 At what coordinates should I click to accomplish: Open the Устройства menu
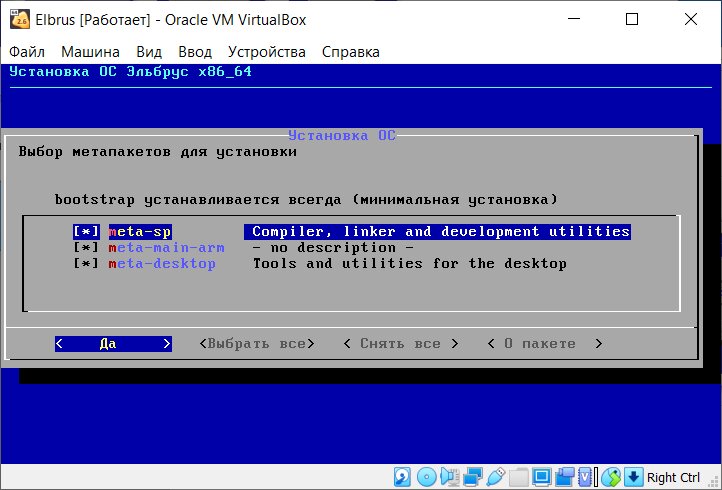pos(267,52)
